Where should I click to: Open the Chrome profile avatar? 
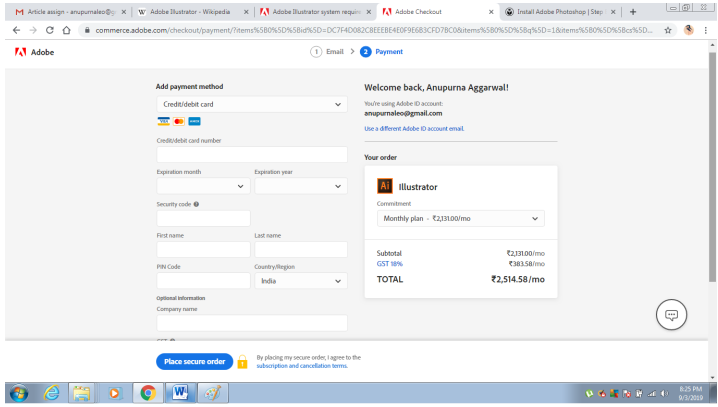point(688,30)
